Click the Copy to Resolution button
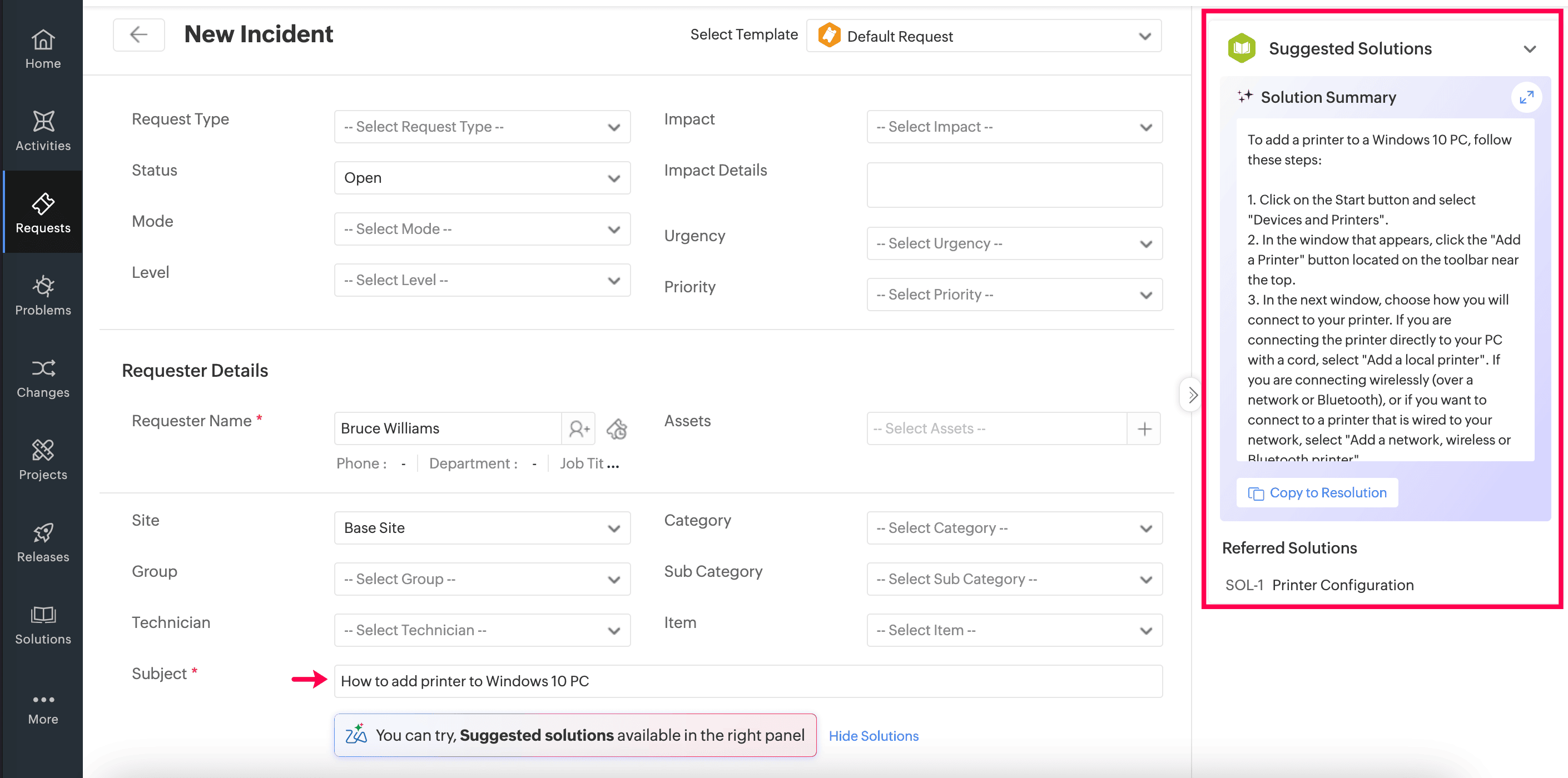1568x778 pixels. point(1317,493)
